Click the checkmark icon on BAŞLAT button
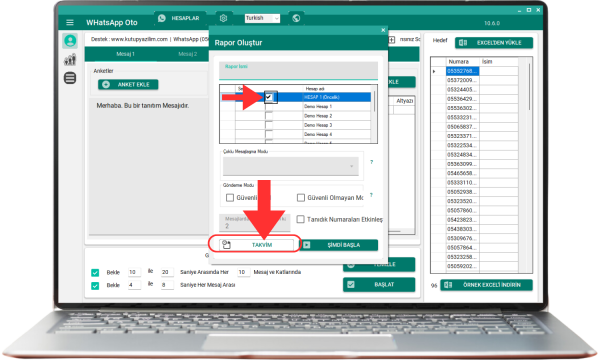The image size is (600, 360). (351, 285)
